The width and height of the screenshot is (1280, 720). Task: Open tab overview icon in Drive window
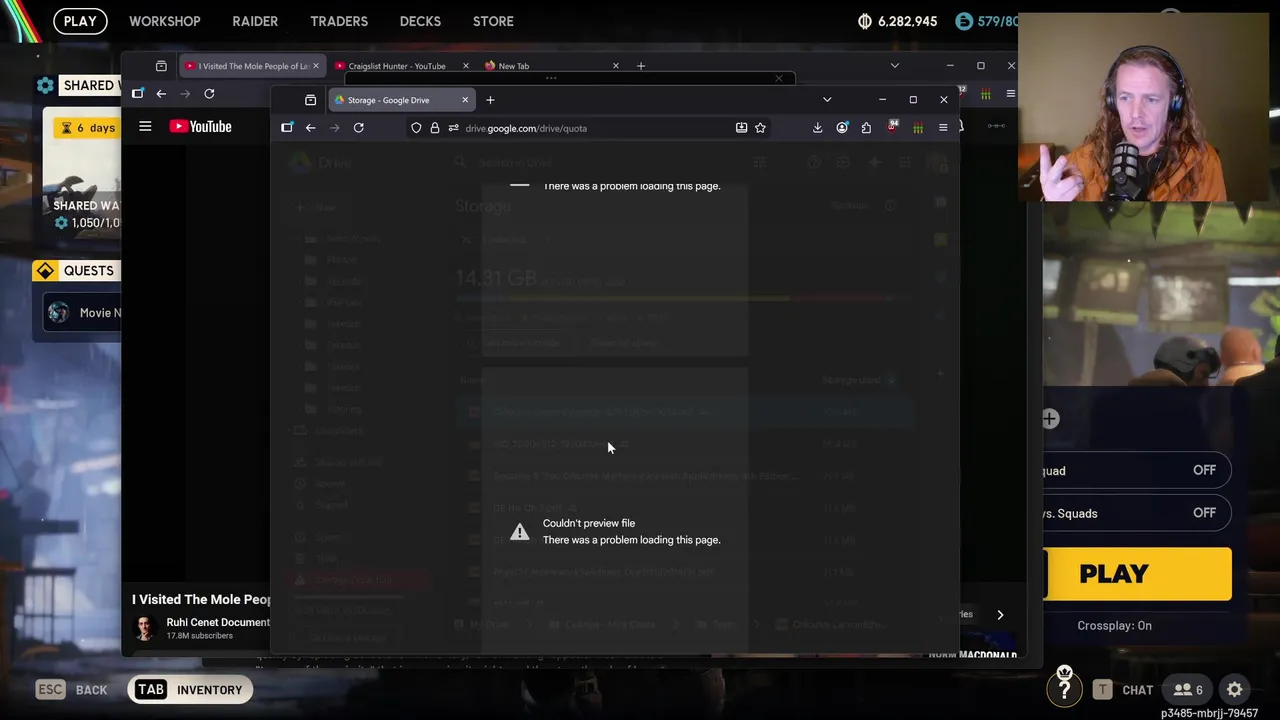[310, 100]
